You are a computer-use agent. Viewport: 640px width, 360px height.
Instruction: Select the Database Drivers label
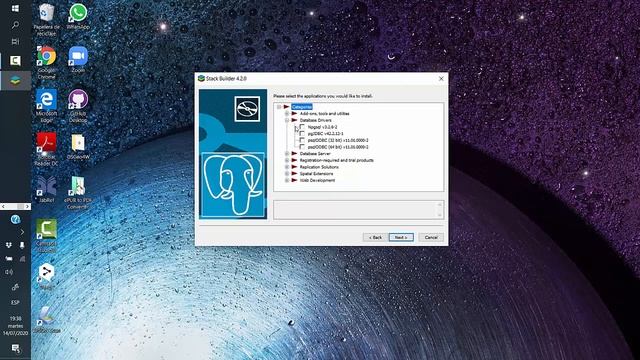click(316, 120)
